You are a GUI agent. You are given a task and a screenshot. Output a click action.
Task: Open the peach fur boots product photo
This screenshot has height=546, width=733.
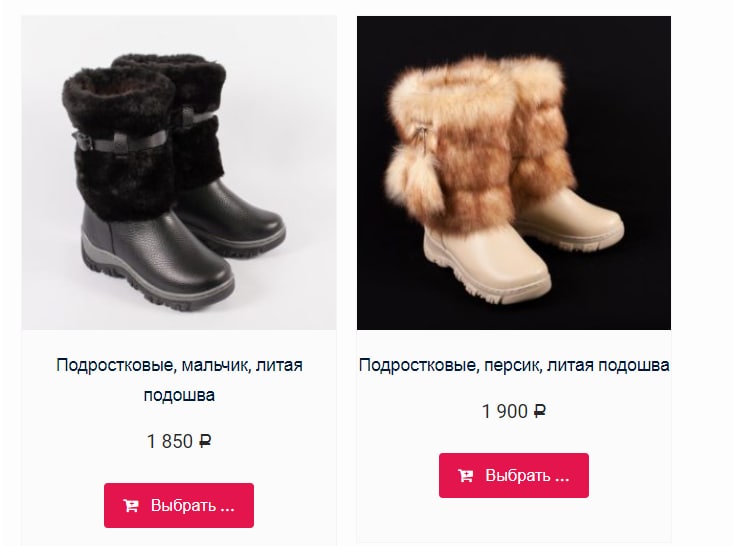(x=514, y=172)
